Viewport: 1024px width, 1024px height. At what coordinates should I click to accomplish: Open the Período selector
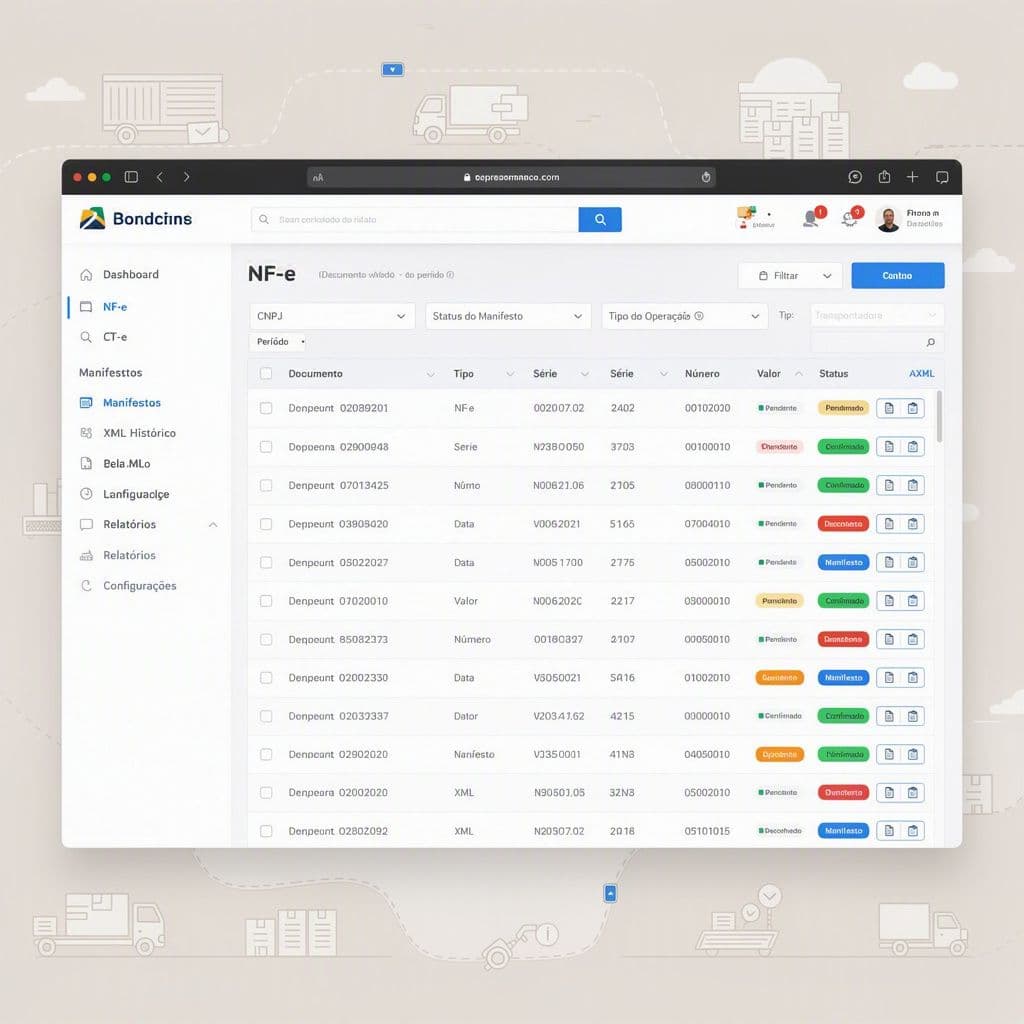tap(279, 342)
